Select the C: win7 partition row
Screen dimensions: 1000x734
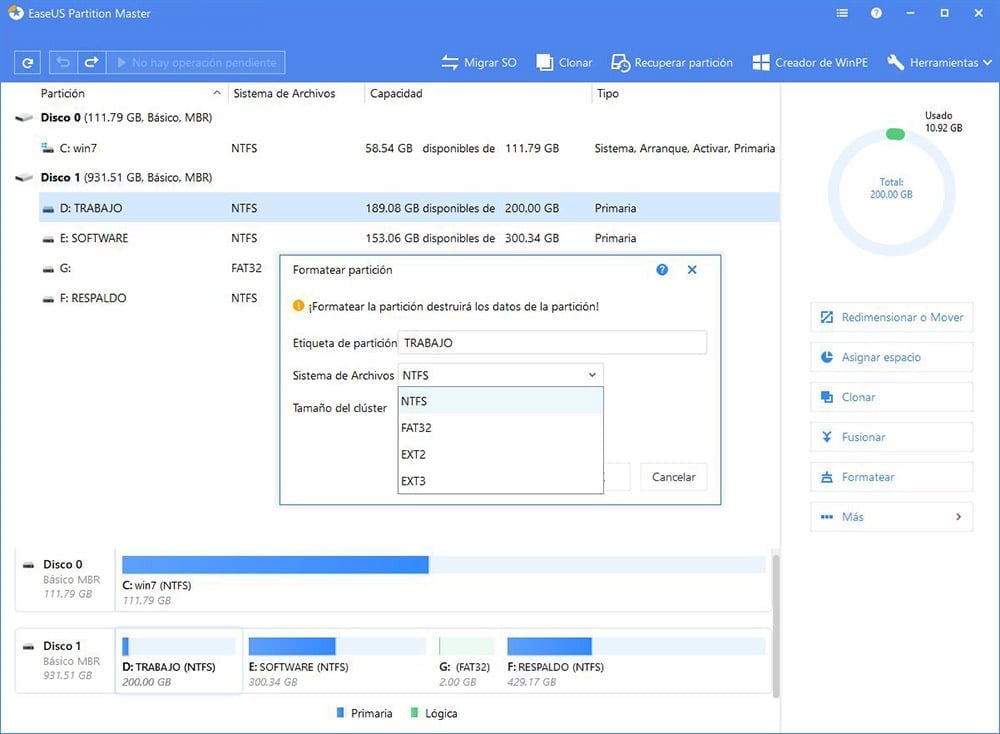coord(408,148)
